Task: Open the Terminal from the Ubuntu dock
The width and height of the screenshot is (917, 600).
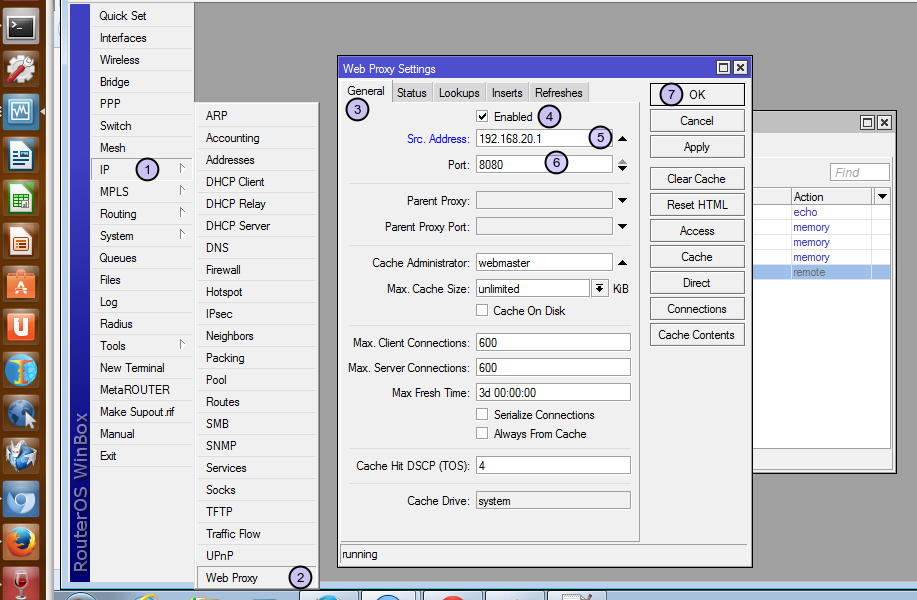Action: pyautogui.click(x=22, y=24)
